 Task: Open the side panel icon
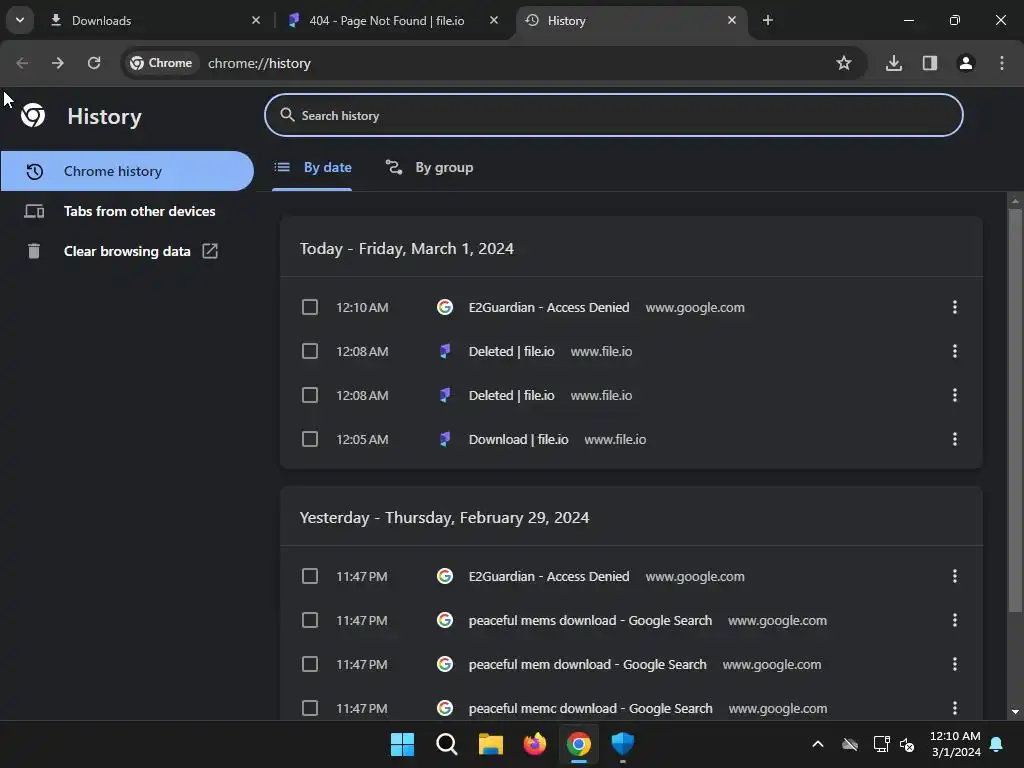coord(930,63)
